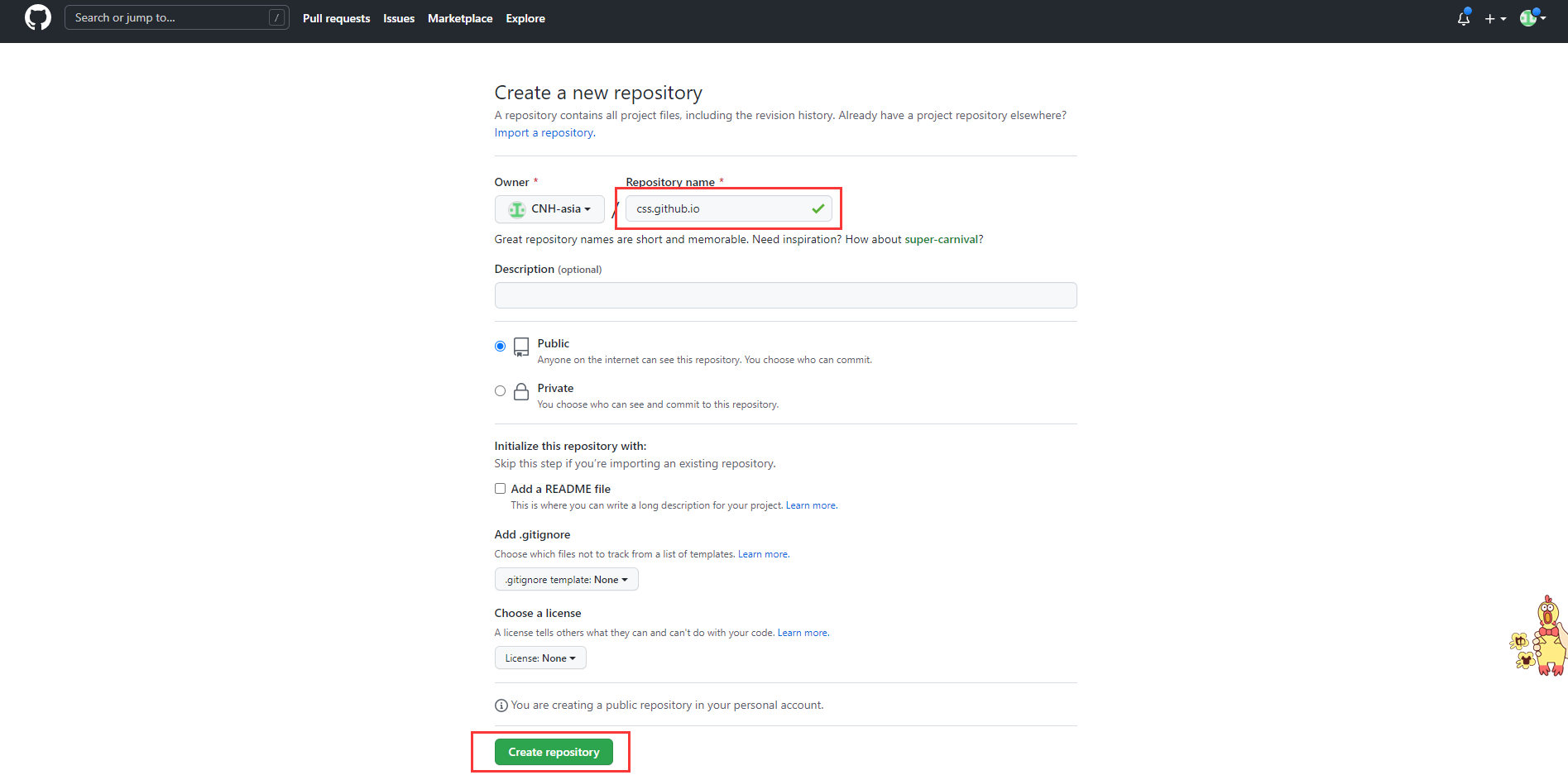Click the Private option label

tap(555, 388)
